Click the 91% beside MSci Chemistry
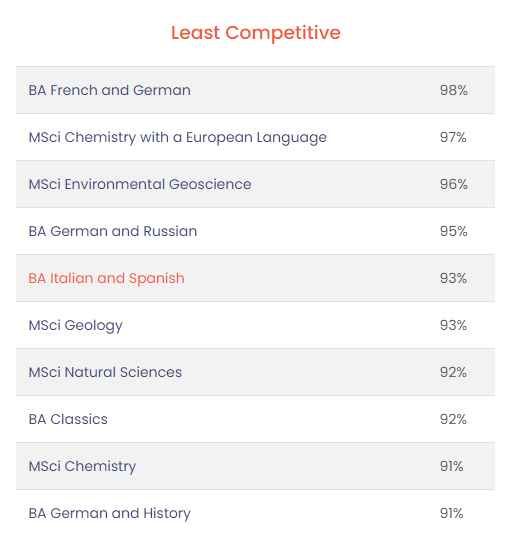Image resolution: width=518 pixels, height=533 pixels. coord(451,466)
